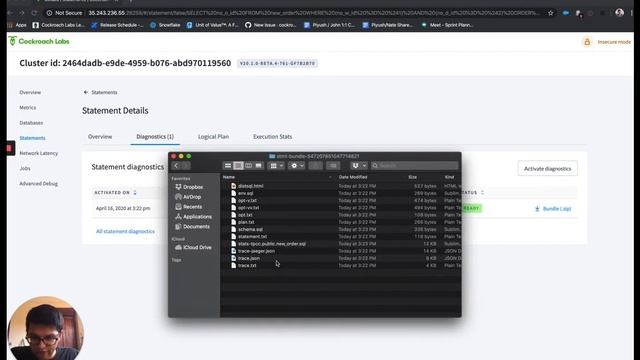Open the Apps bookmarks shortcut
640x360 pixels.
[17, 25]
